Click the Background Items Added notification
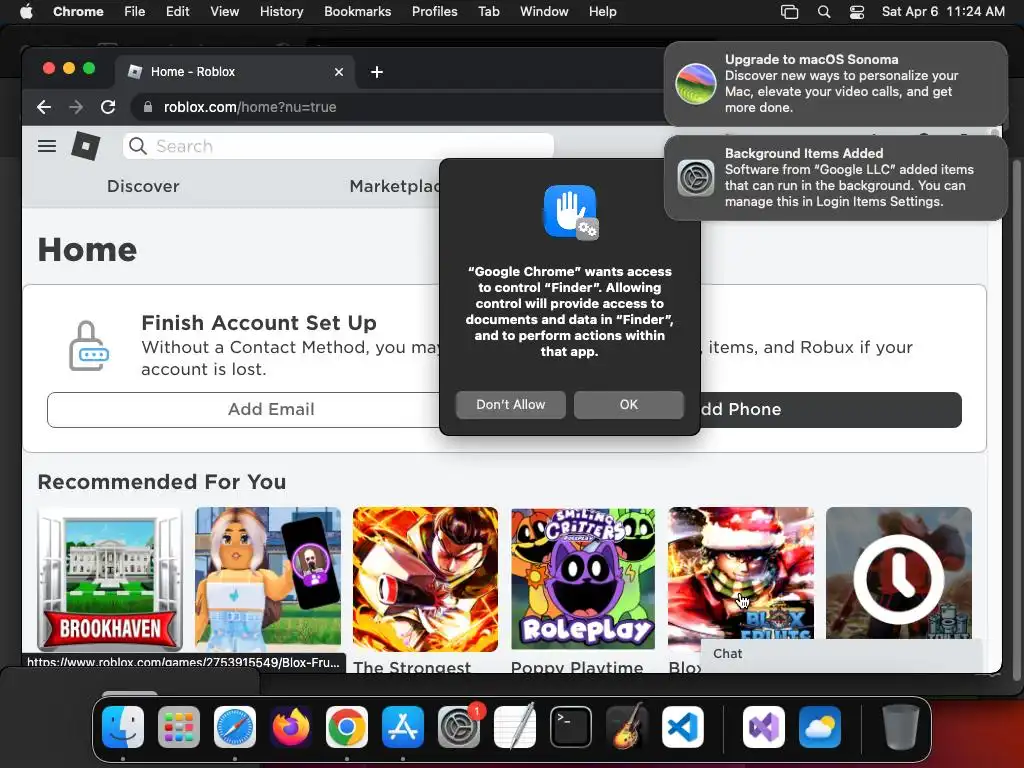Viewport: 1024px width, 768px height. (x=835, y=178)
